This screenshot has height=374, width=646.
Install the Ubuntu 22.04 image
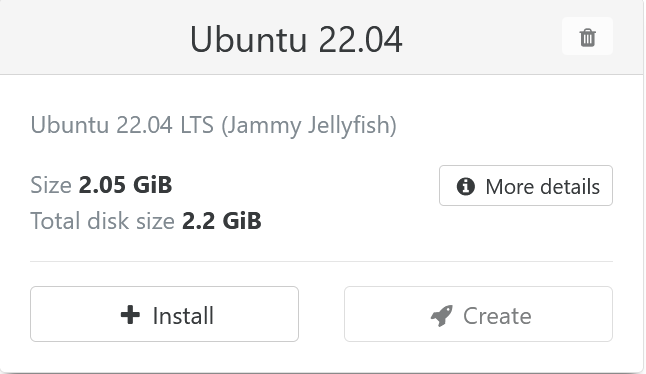(x=164, y=314)
